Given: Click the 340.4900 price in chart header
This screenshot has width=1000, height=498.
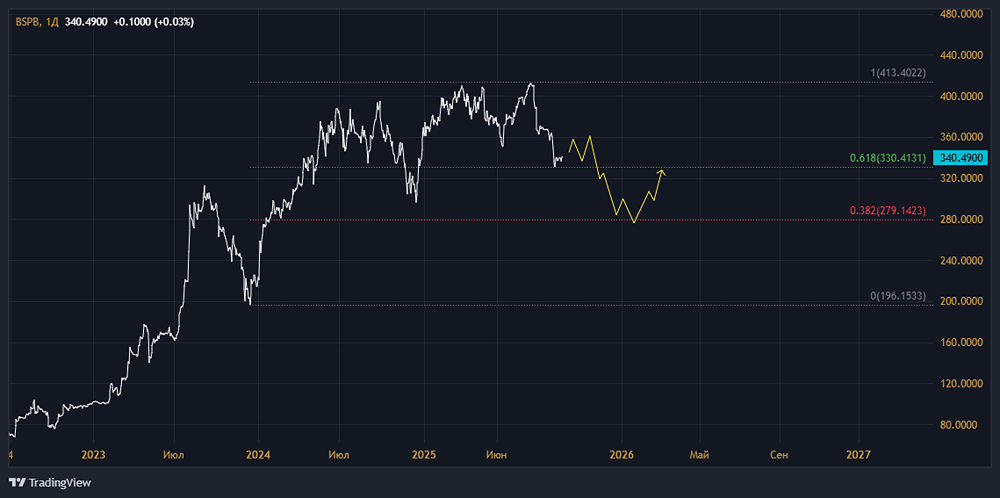Looking at the screenshot, I should 86,22.
